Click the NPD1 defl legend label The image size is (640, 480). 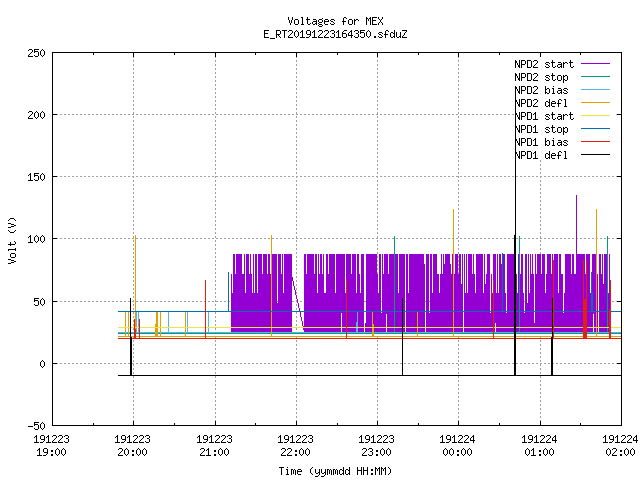point(541,156)
